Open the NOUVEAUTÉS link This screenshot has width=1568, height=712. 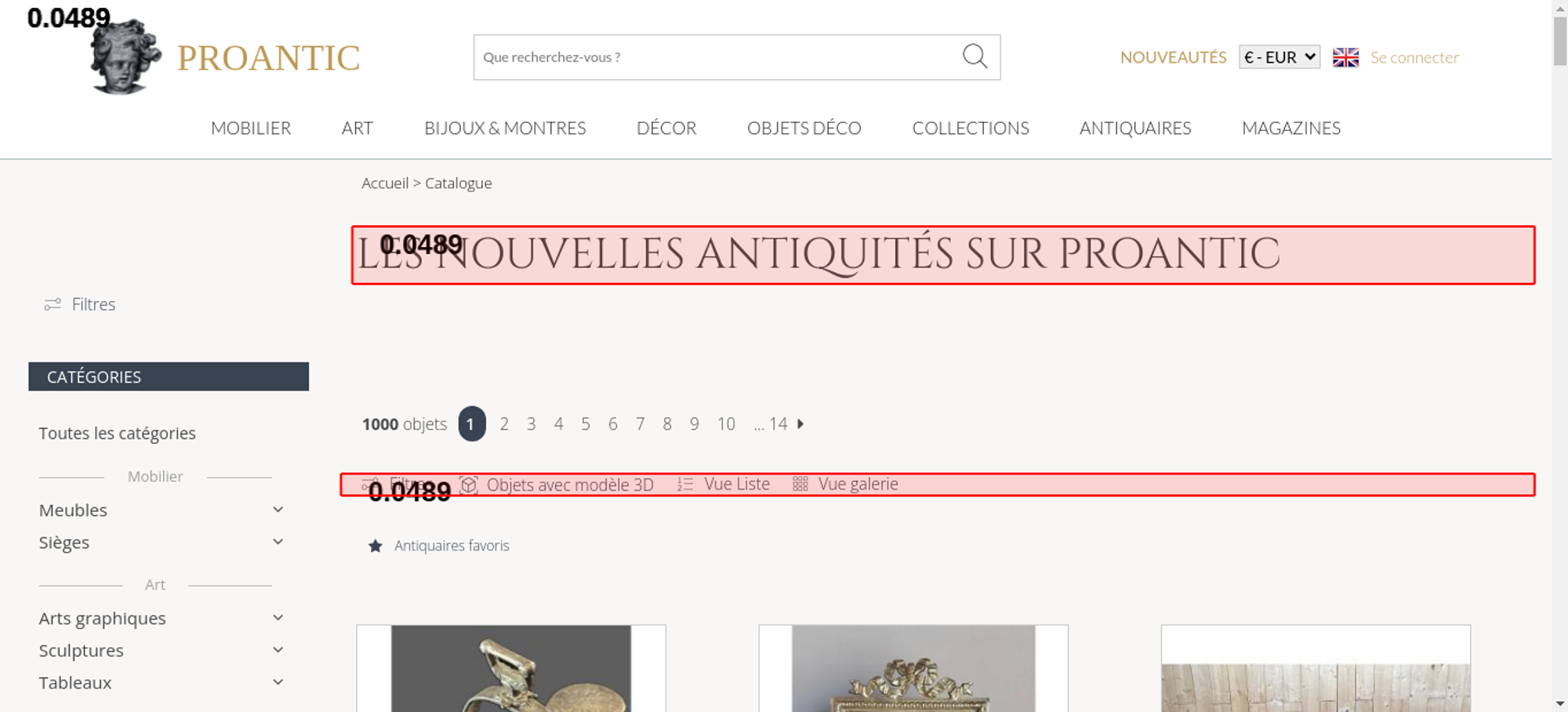(1173, 57)
